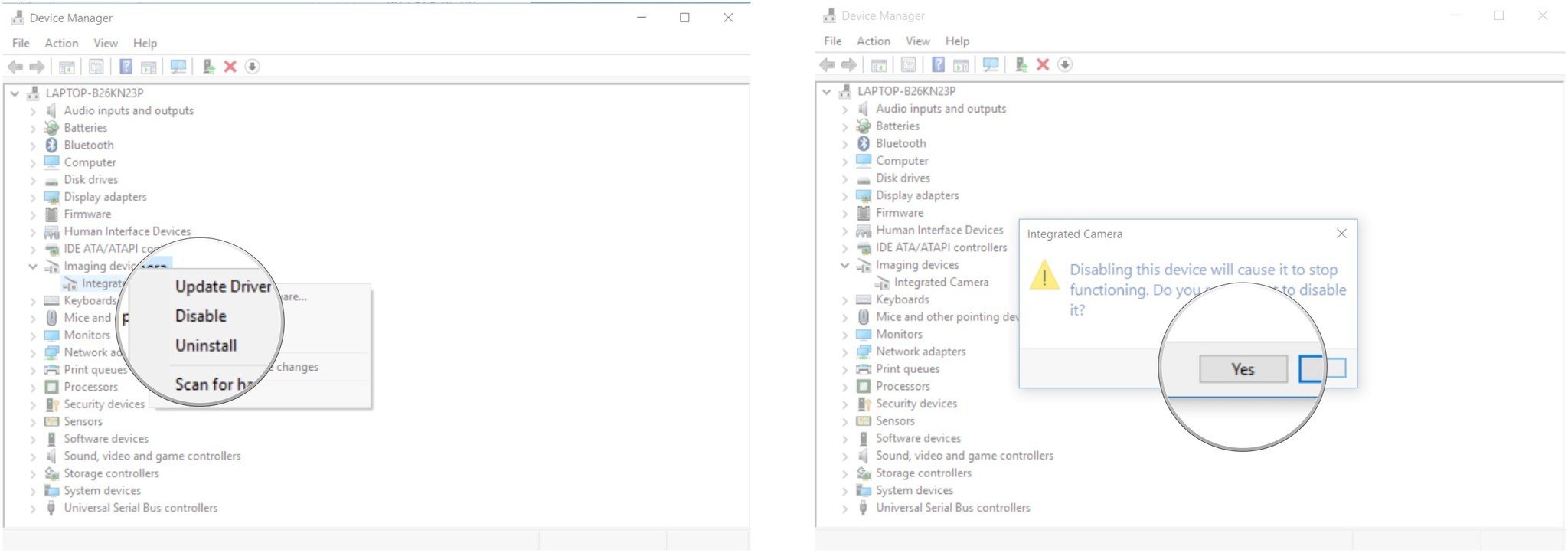Click blue Help icon in right window toolbar

click(938, 64)
